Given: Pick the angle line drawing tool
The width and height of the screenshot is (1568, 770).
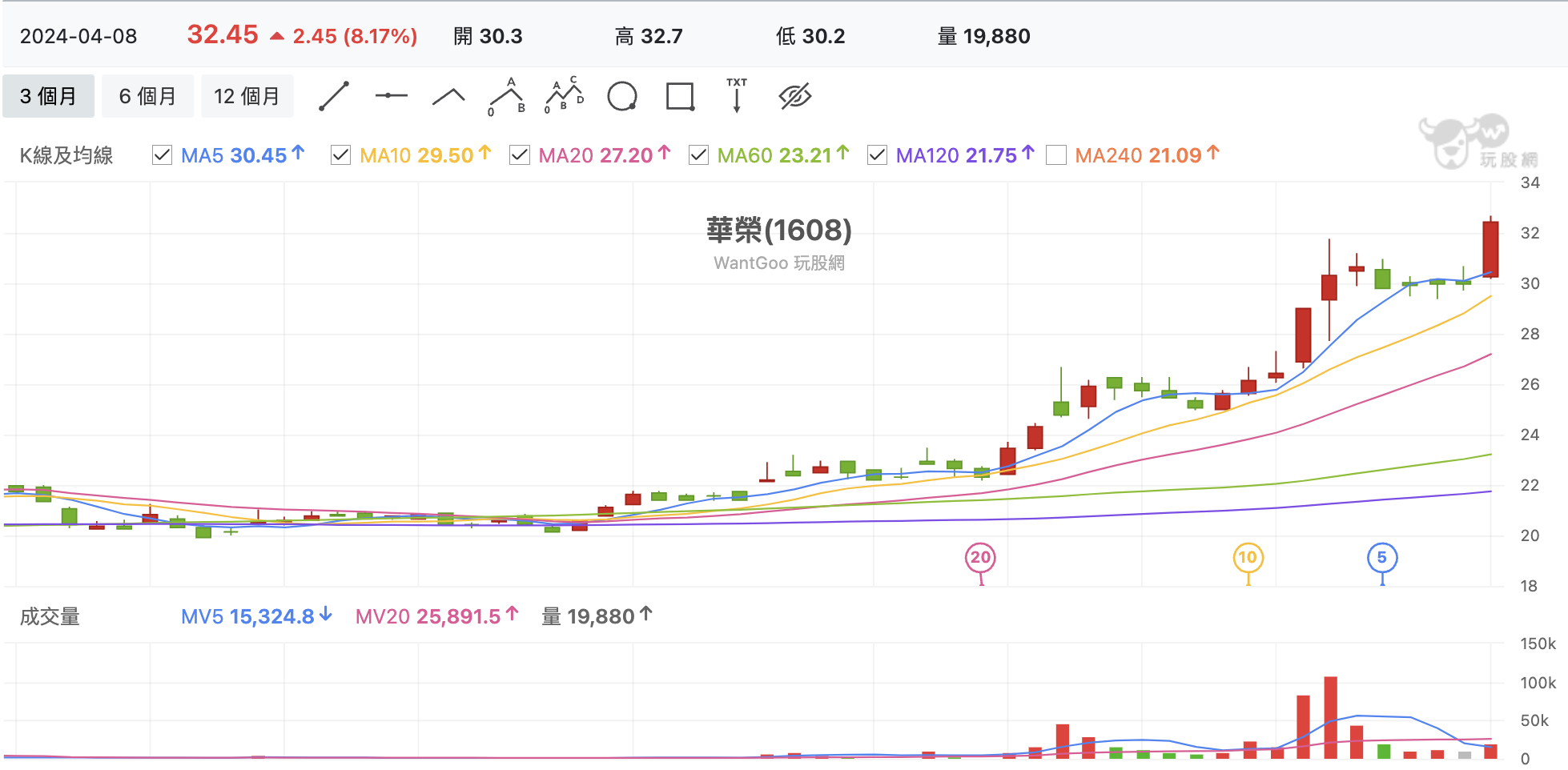Looking at the screenshot, I should (448, 97).
